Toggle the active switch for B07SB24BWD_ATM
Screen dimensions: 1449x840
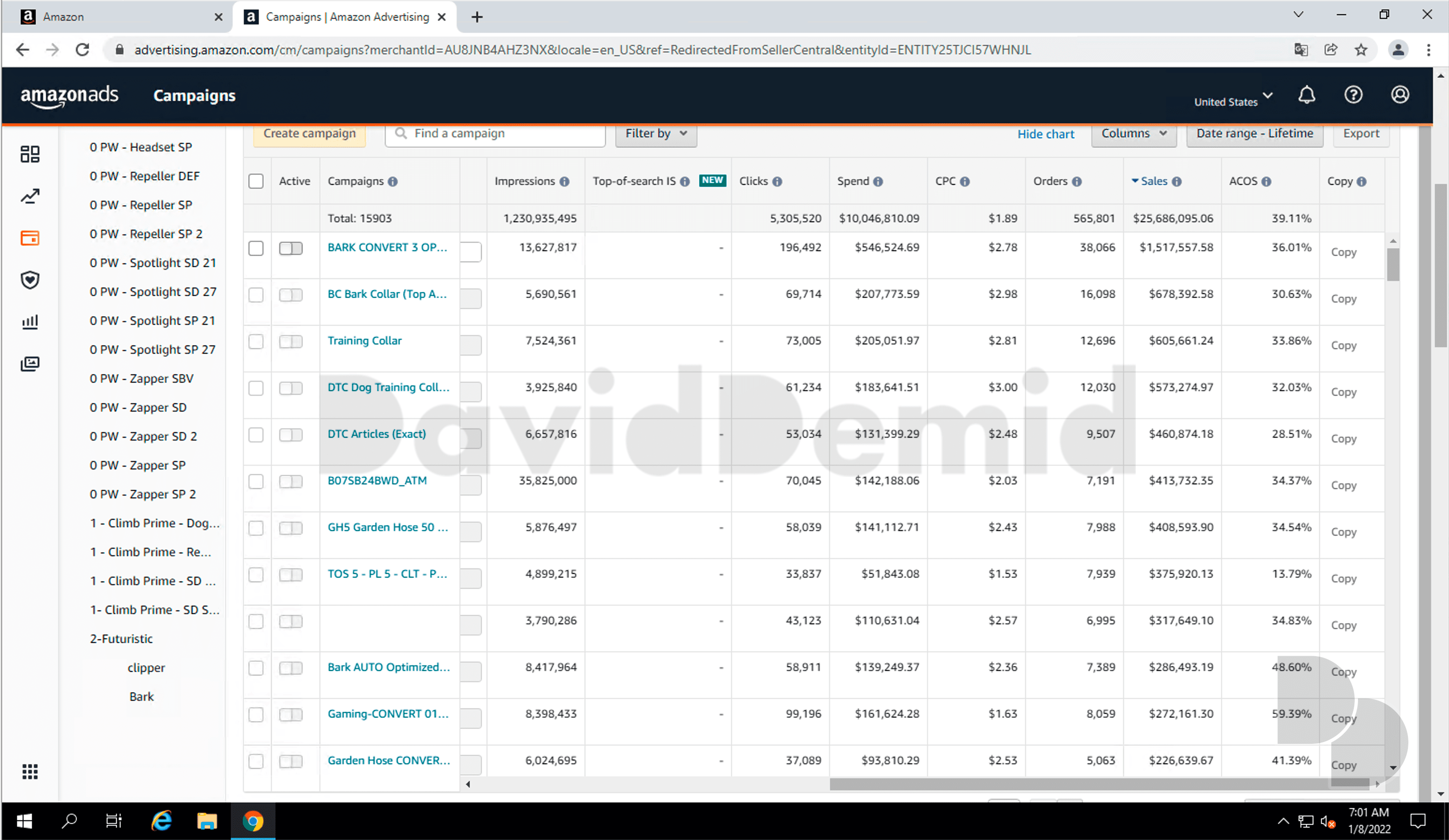click(x=291, y=482)
